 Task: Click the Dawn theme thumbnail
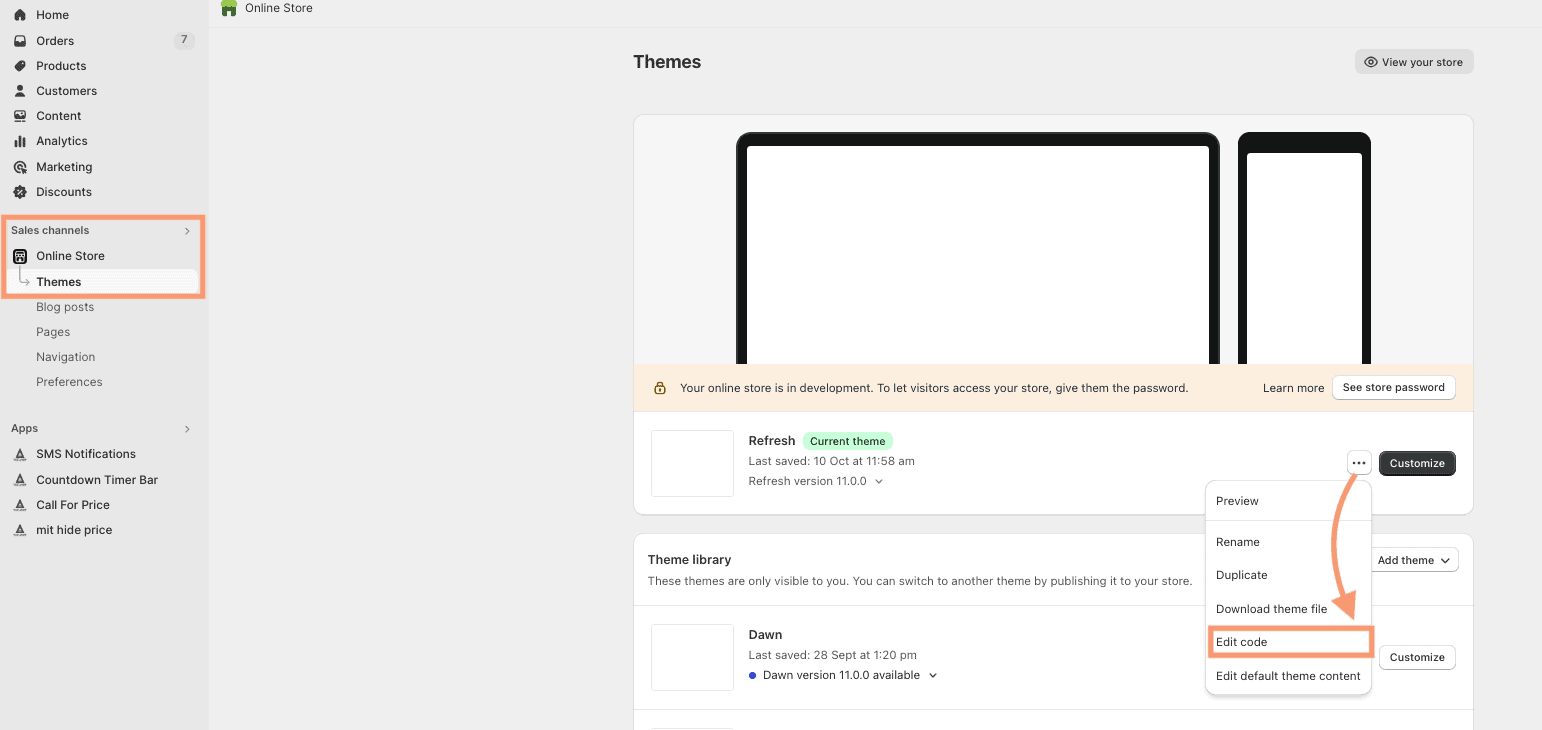coord(692,657)
